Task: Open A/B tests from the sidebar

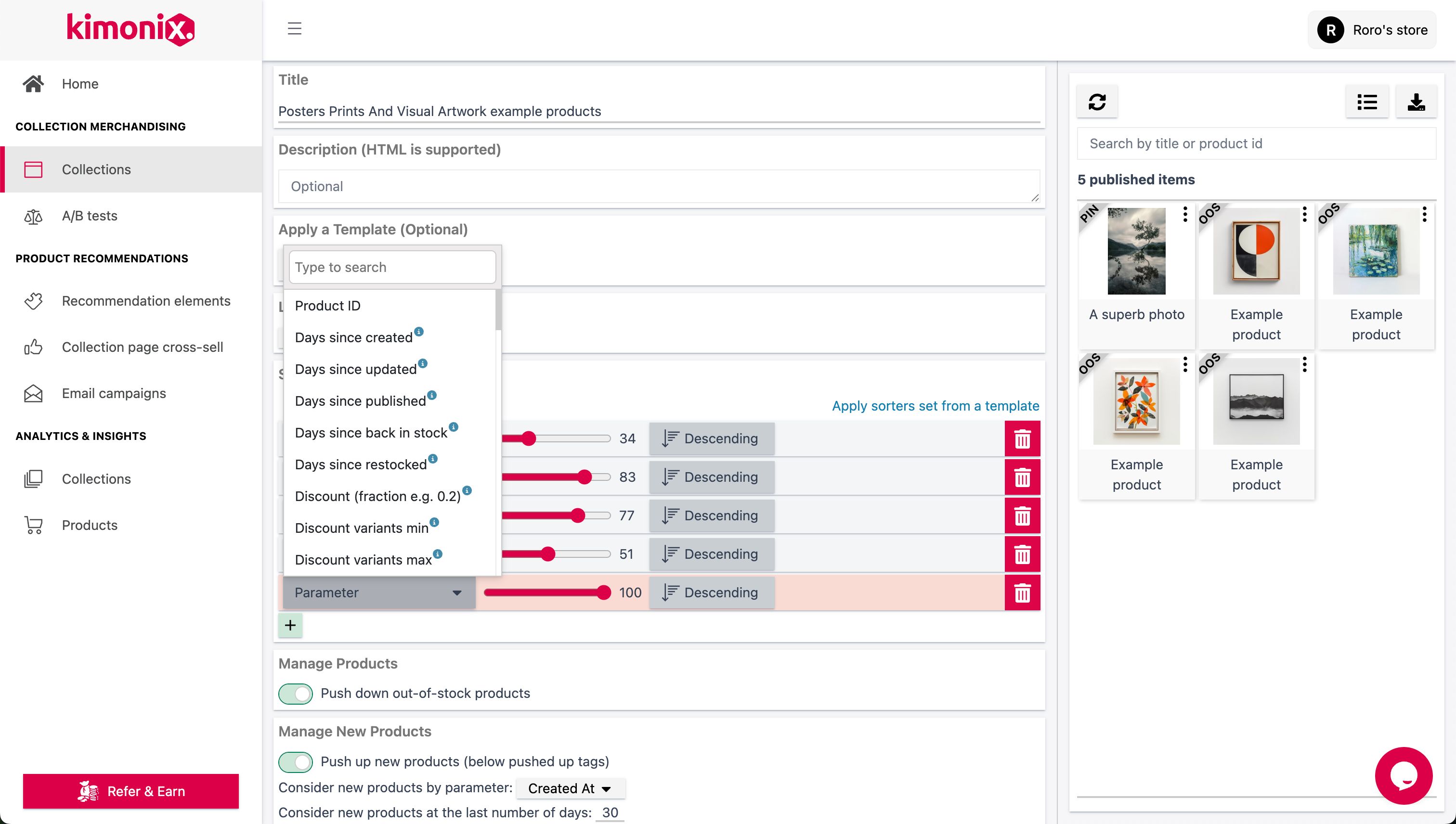Action: [90, 216]
